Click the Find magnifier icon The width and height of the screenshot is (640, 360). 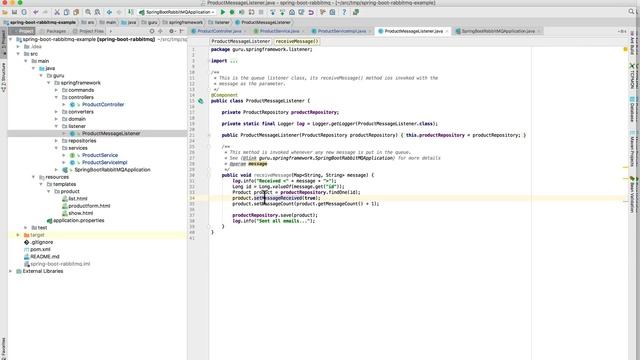tap(88, 12)
